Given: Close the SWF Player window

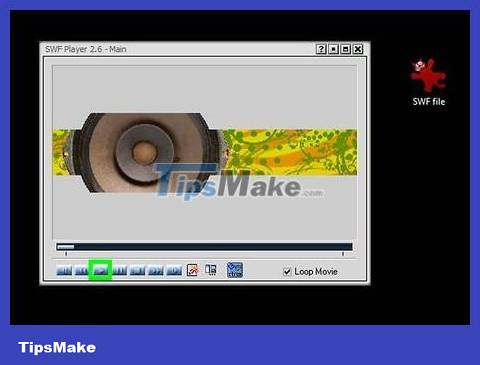Looking at the screenshot, I should (x=358, y=49).
